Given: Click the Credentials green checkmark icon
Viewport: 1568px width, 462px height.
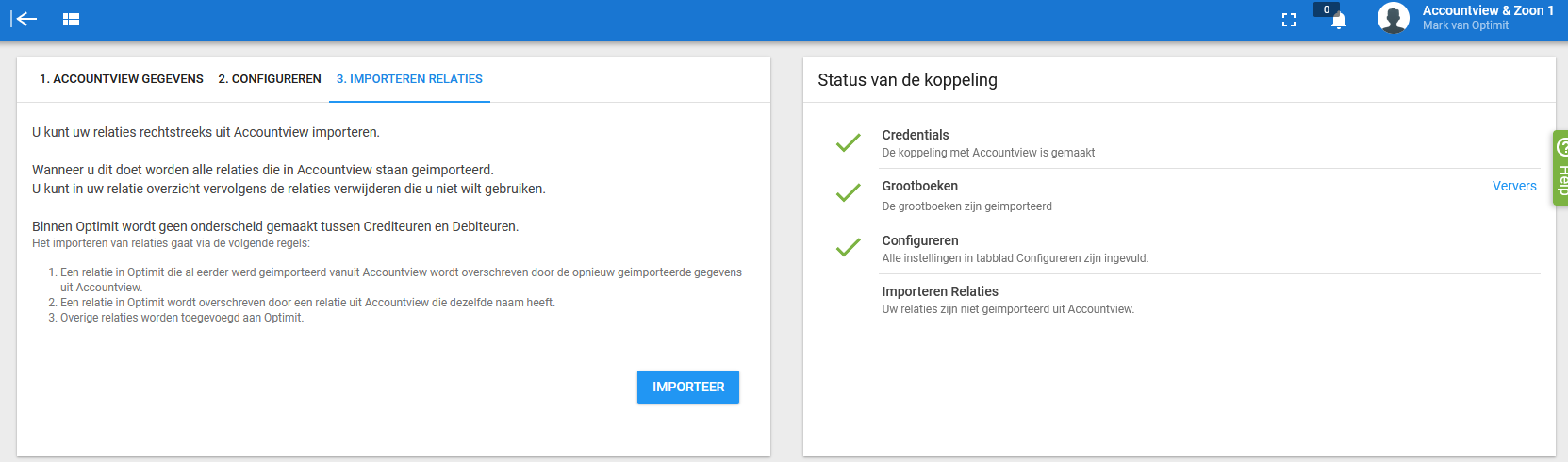Looking at the screenshot, I should tap(848, 143).
